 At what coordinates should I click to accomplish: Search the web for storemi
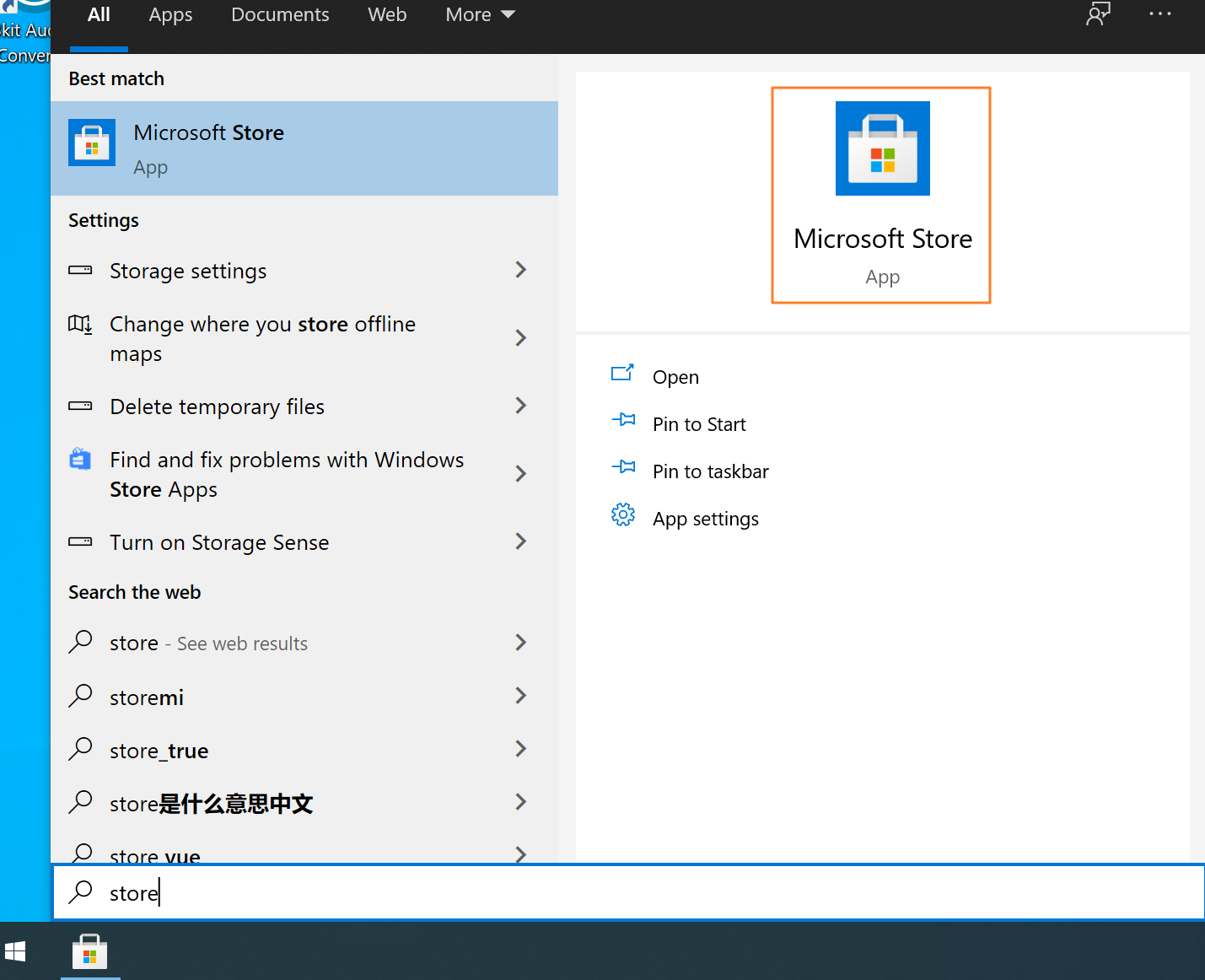(x=304, y=697)
